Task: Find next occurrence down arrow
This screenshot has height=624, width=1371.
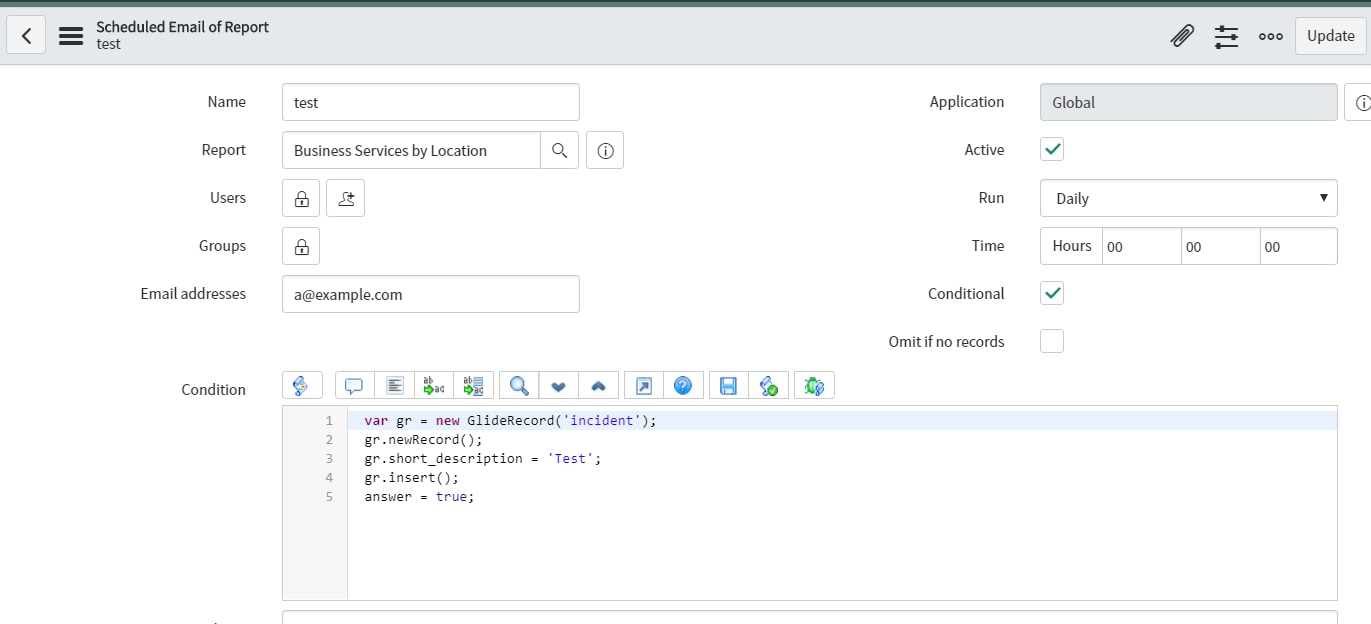Action: tap(559, 385)
